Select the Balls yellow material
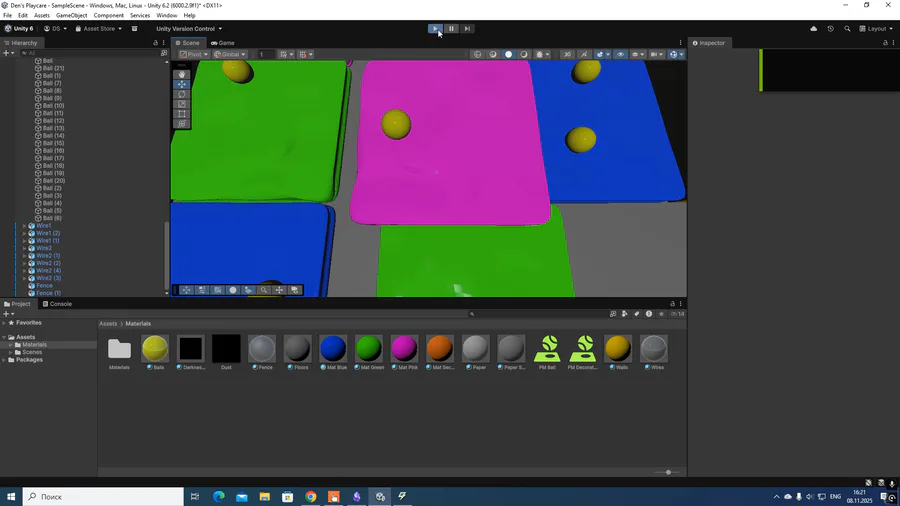This screenshot has height=506, width=900. tap(155, 353)
